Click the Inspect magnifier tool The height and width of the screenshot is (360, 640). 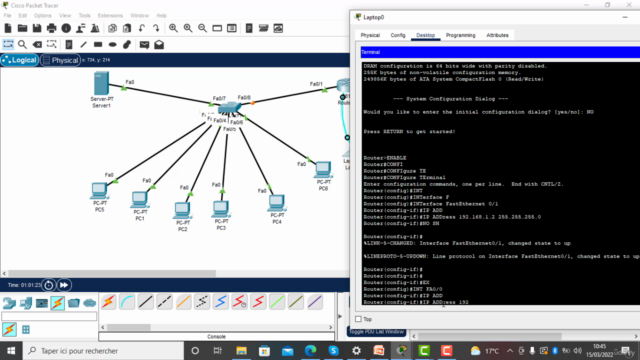click(22, 44)
